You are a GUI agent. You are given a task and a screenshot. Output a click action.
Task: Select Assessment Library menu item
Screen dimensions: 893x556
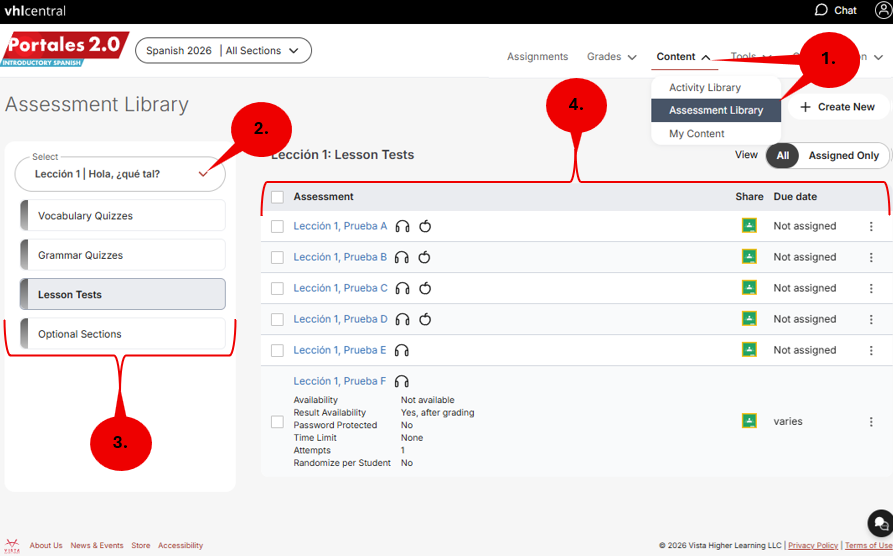pyautogui.click(x=716, y=110)
